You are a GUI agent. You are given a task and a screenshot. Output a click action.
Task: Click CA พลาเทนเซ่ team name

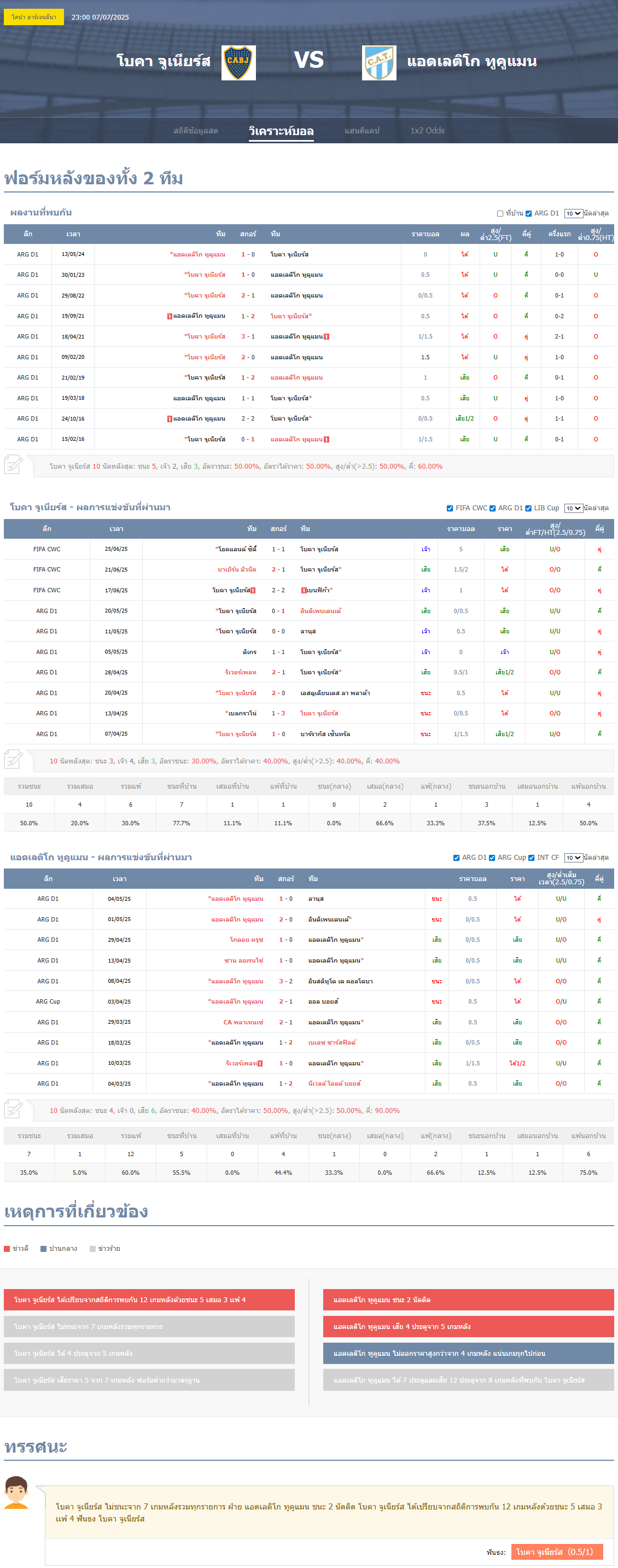pyautogui.click(x=243, y=1023)
